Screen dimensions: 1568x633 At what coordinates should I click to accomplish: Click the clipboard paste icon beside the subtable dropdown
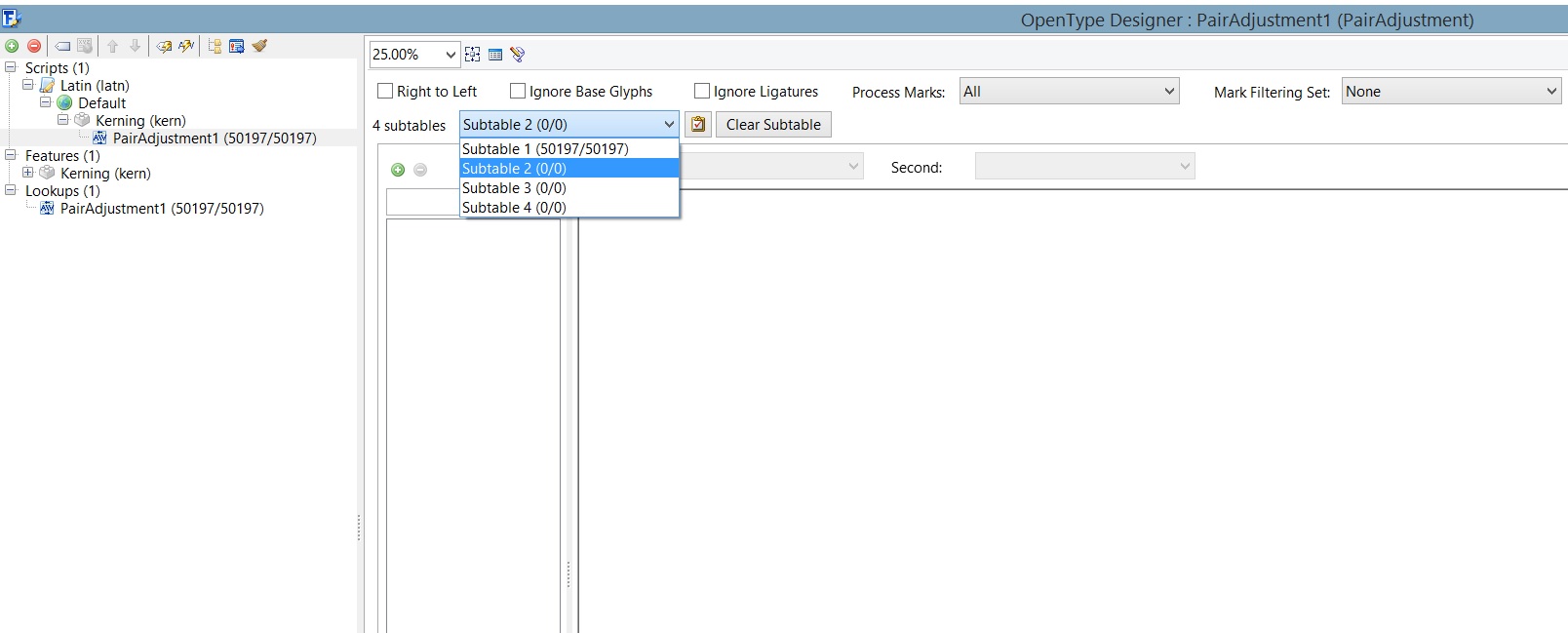698,125
